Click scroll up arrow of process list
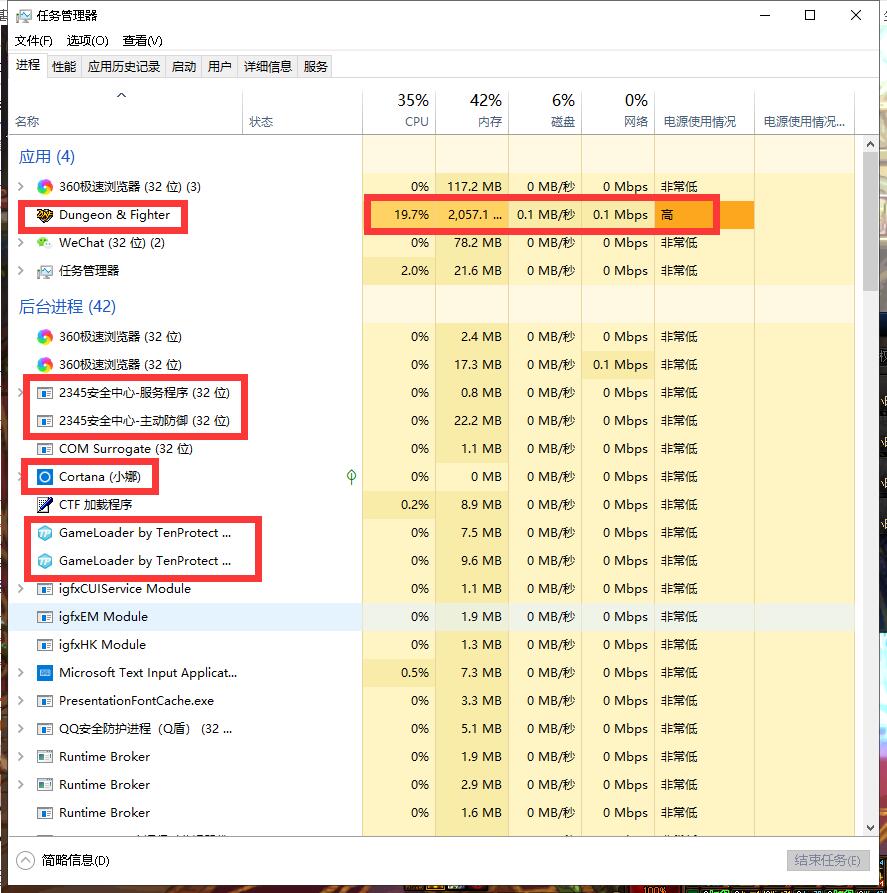 pos(870,145)
